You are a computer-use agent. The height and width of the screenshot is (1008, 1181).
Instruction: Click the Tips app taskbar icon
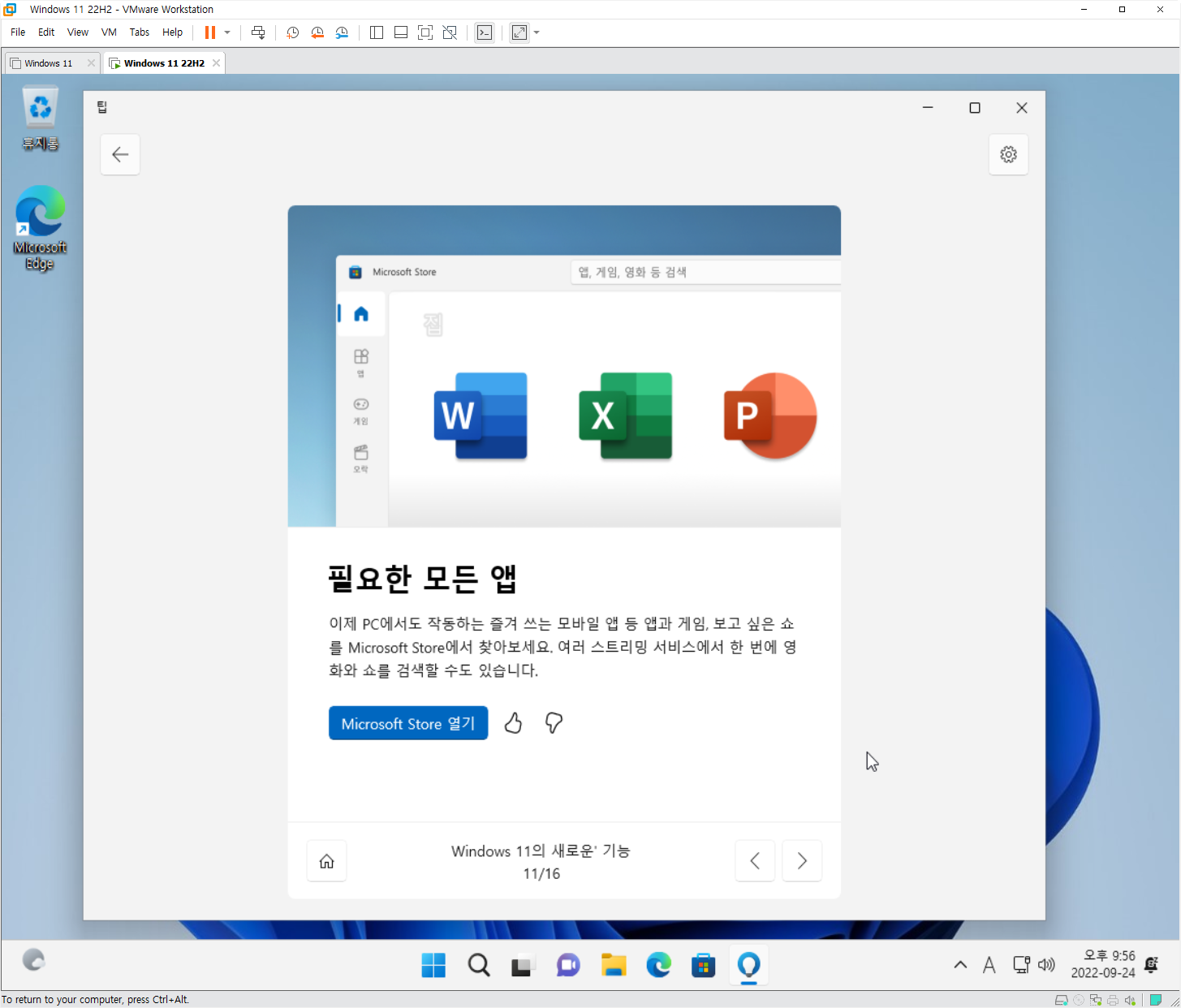748,965
